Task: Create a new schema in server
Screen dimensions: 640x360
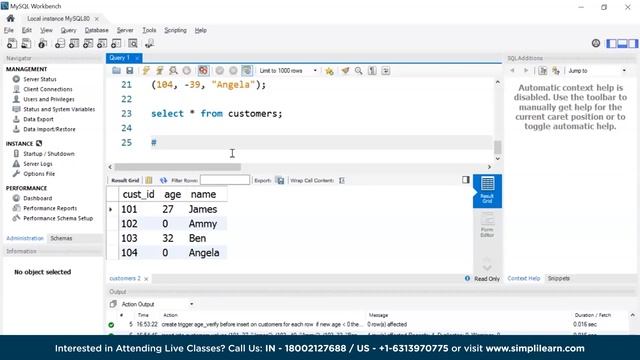Action: tap(60, 43)
